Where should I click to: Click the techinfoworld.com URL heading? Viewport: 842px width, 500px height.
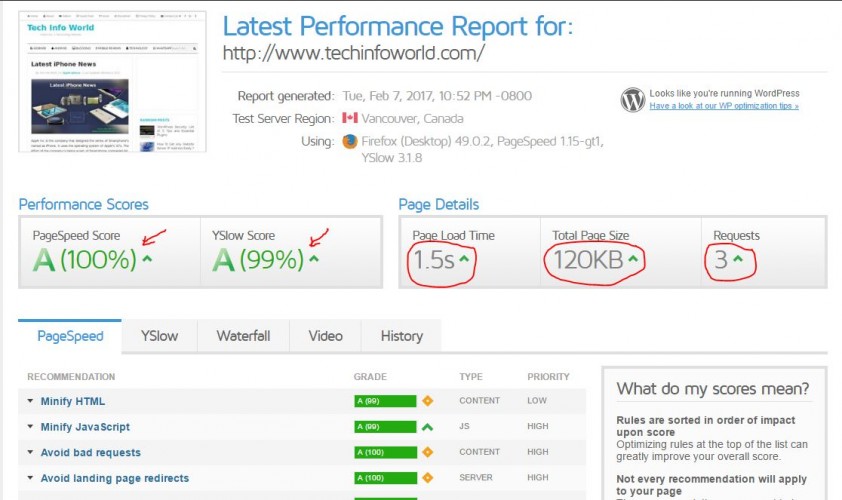354,53
